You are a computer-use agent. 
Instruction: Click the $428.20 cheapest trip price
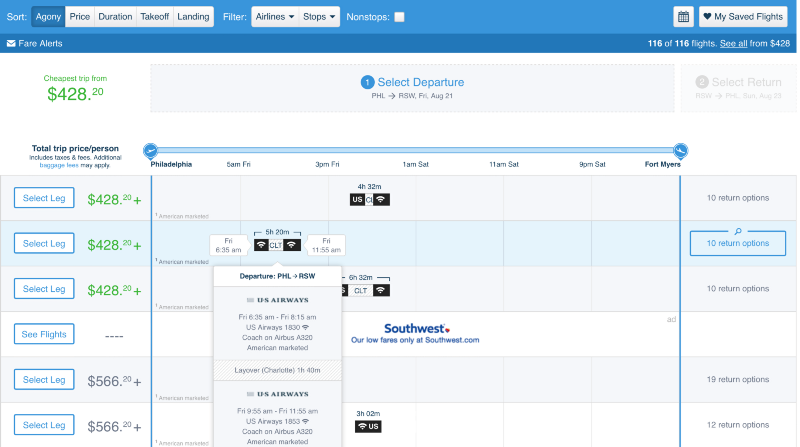point(75,94)
